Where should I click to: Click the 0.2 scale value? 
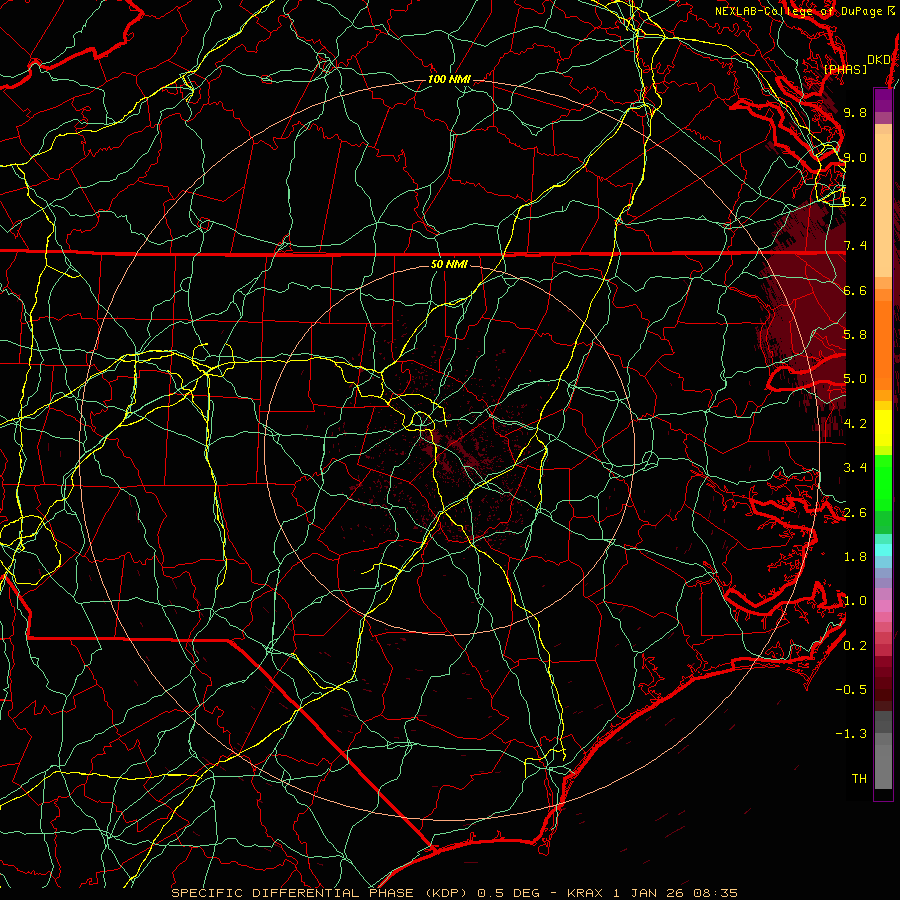[855, 646]
